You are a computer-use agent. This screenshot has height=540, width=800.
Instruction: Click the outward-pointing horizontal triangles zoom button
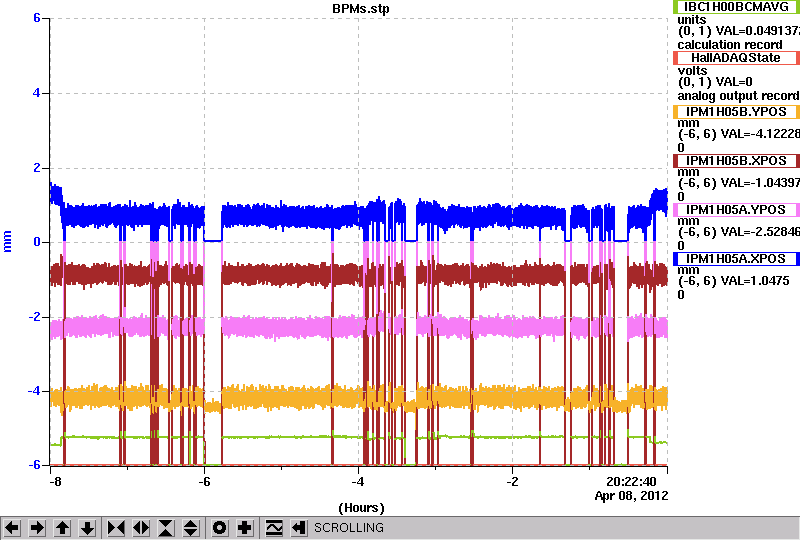(x=141, y=528)
